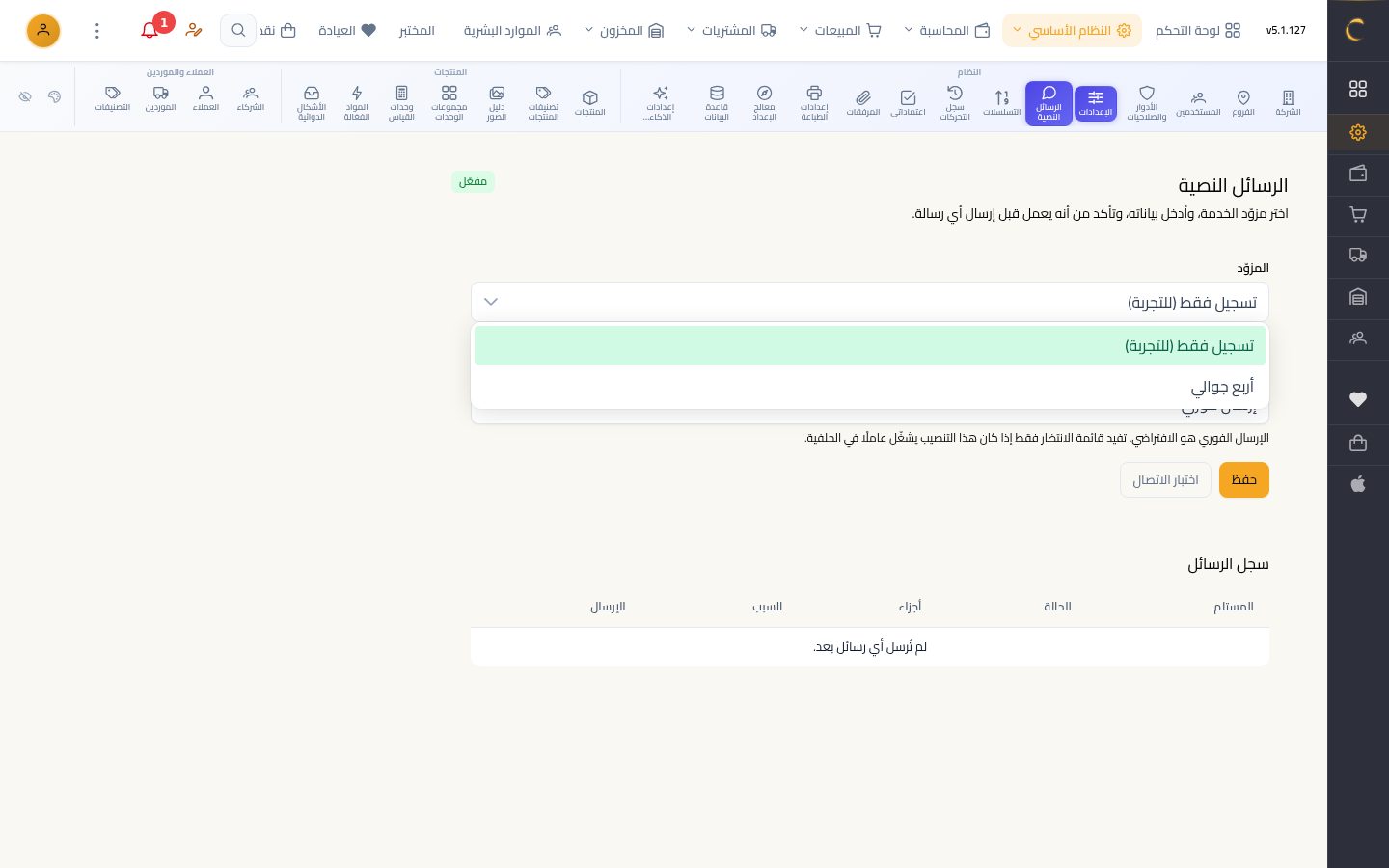Open the الموارد البشرية menu item
The height and width of the screenshot is (868, 1389).
click(512, 30)
